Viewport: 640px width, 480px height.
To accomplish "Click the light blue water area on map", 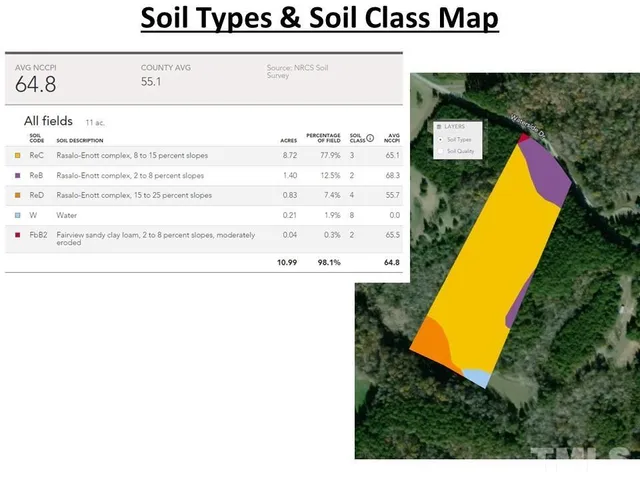I will point(476,378).
